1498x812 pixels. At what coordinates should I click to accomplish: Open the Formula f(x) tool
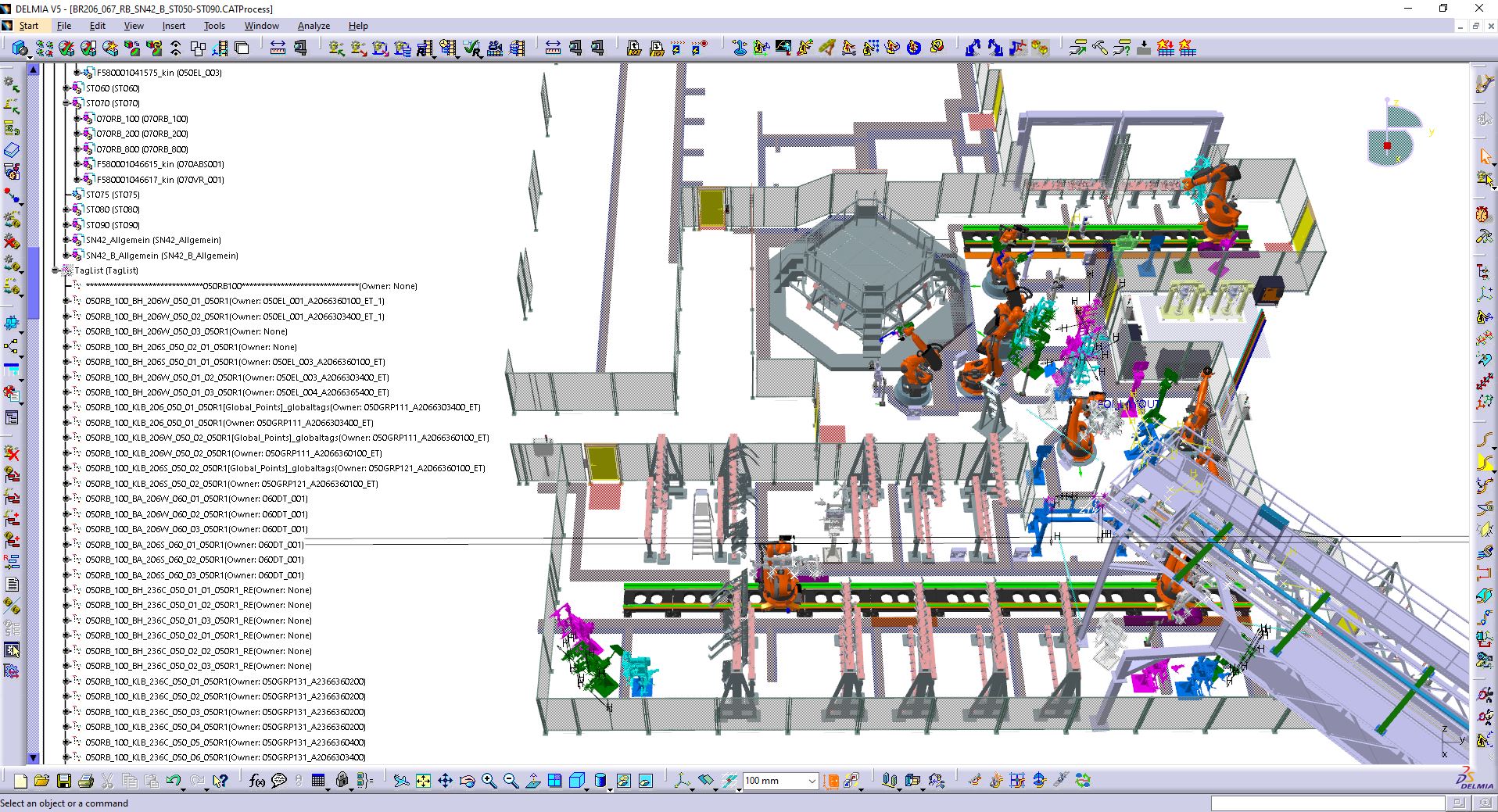point(256,780)
